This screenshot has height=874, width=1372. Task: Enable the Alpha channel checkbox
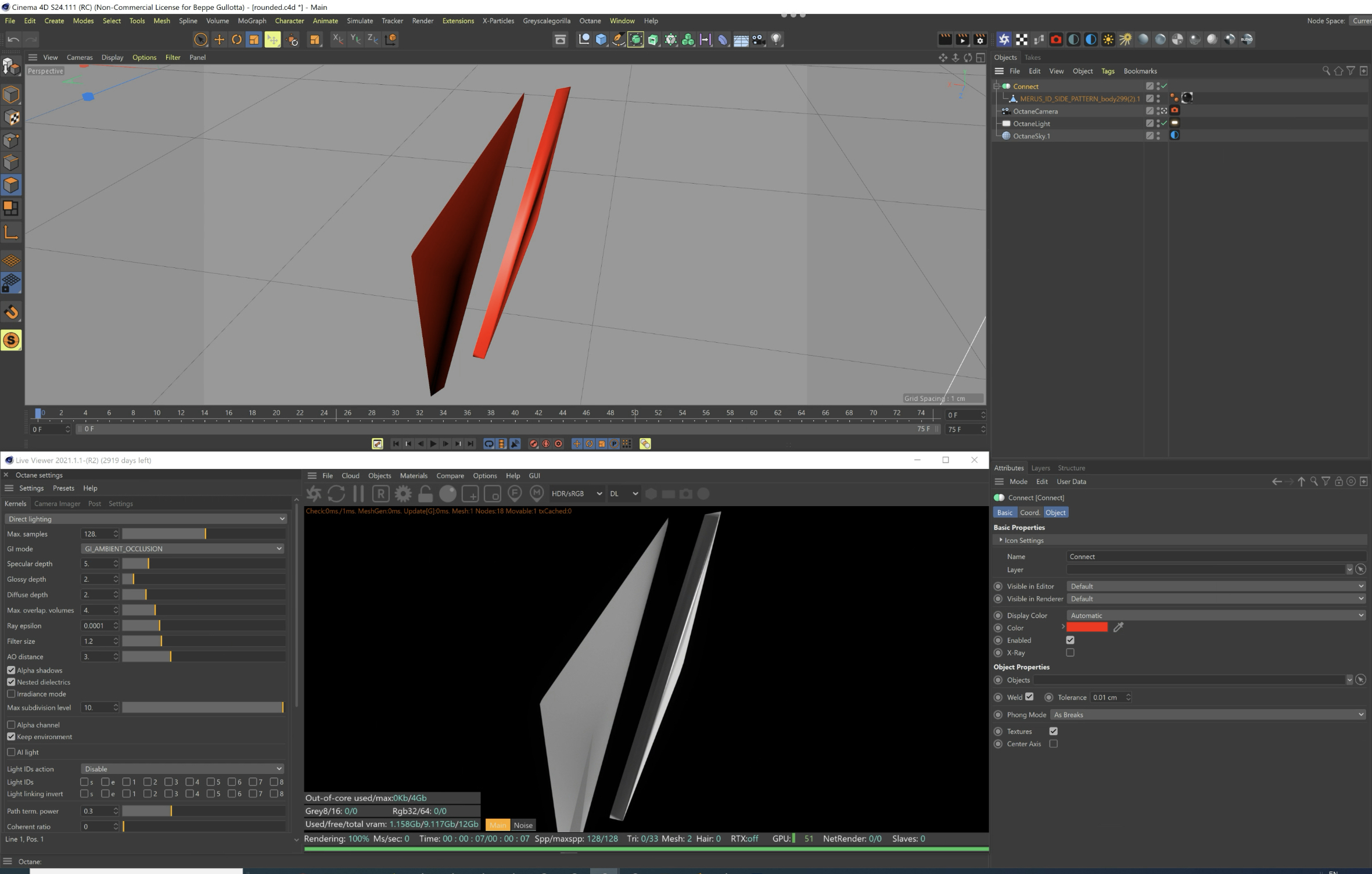pyautogui.click(x=11, y=725)
